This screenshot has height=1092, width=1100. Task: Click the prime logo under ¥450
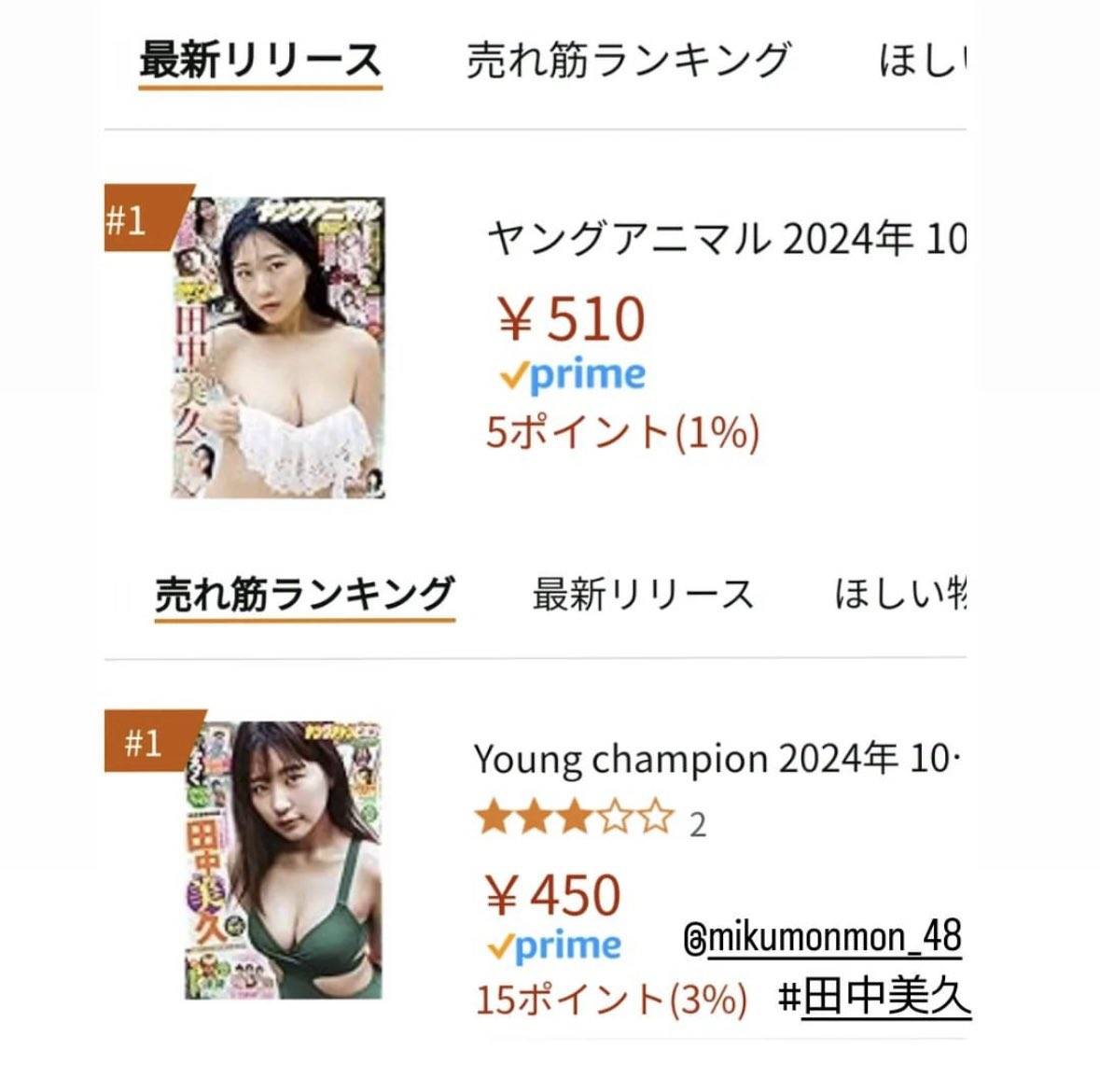click(x=554, y=947)
